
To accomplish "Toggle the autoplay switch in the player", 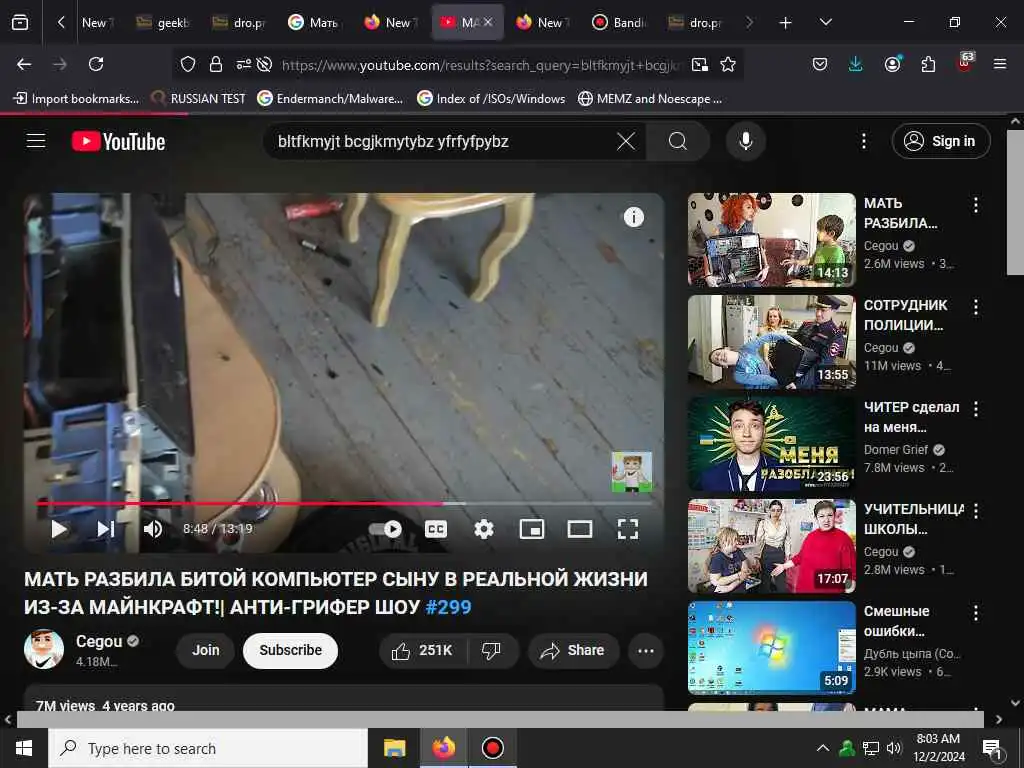I will click(x=385, y=529).
